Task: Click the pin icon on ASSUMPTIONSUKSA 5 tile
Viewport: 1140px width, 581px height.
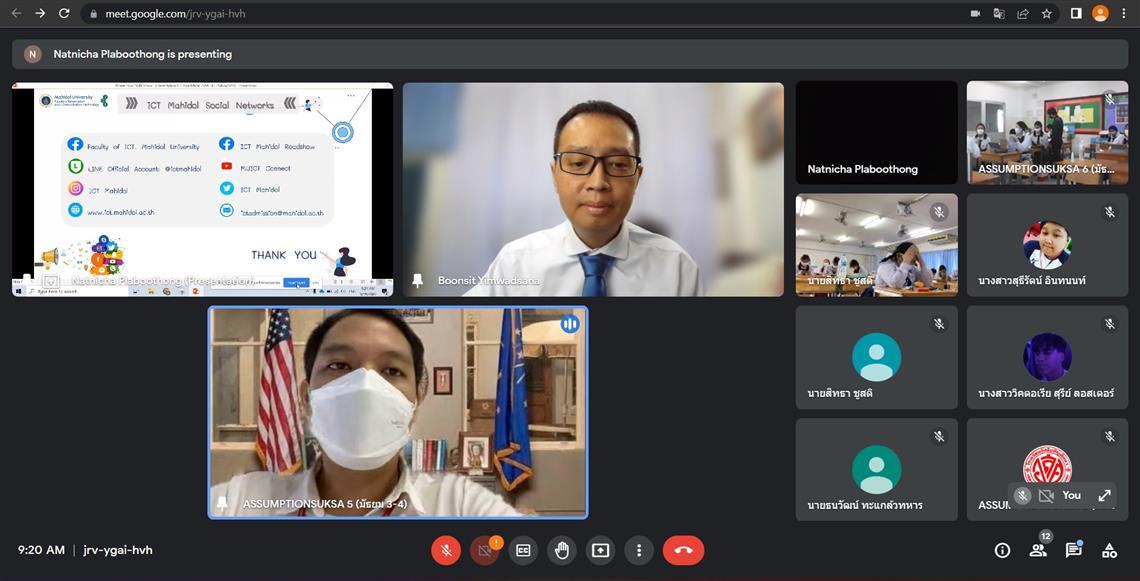Action: click(222, 504)
